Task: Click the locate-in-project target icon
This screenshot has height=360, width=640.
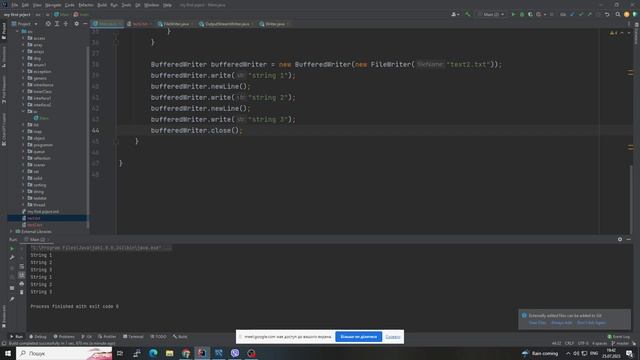Action: tap(48, 24)
